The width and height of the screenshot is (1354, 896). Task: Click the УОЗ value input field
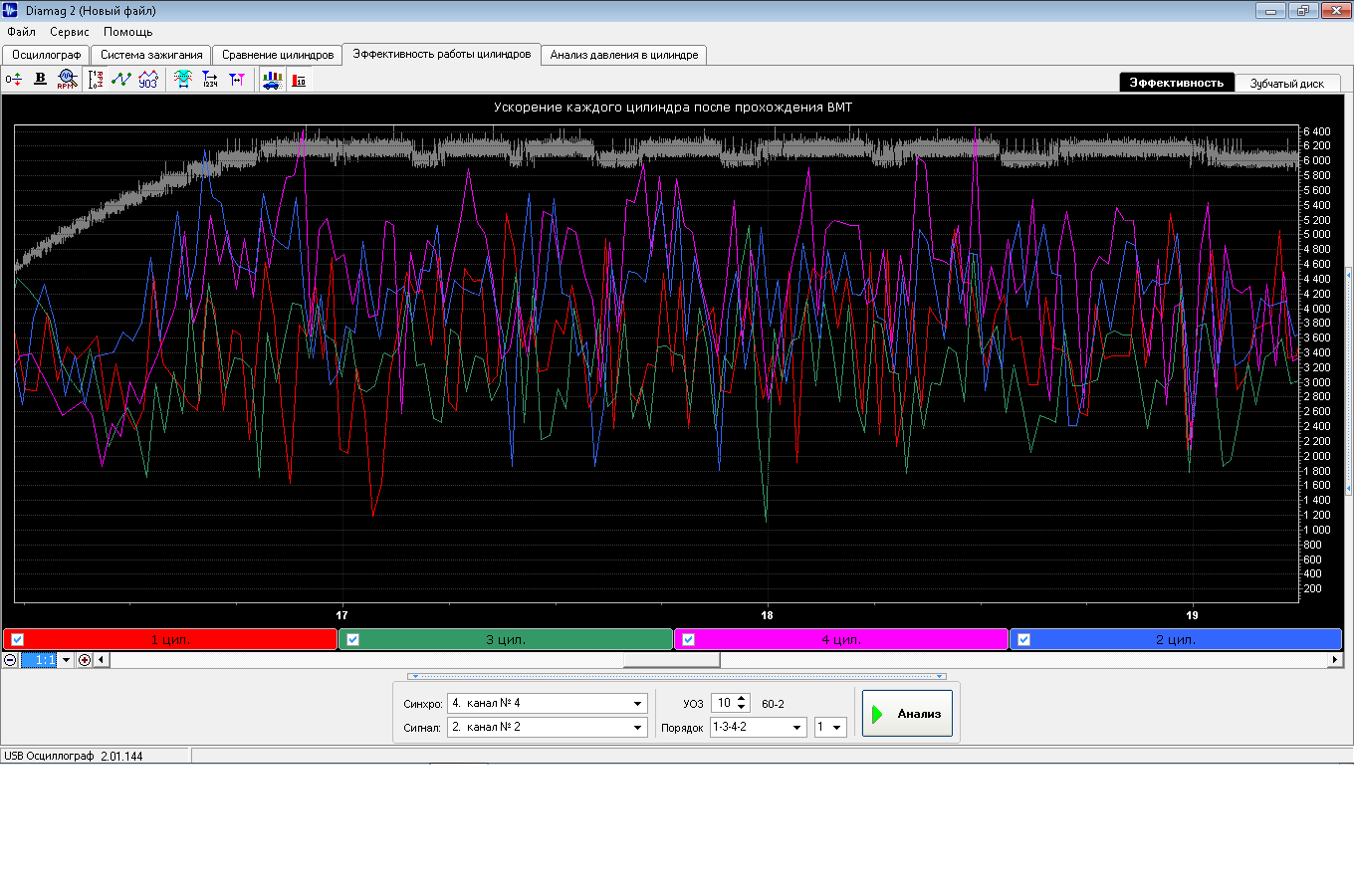(724, 704)
